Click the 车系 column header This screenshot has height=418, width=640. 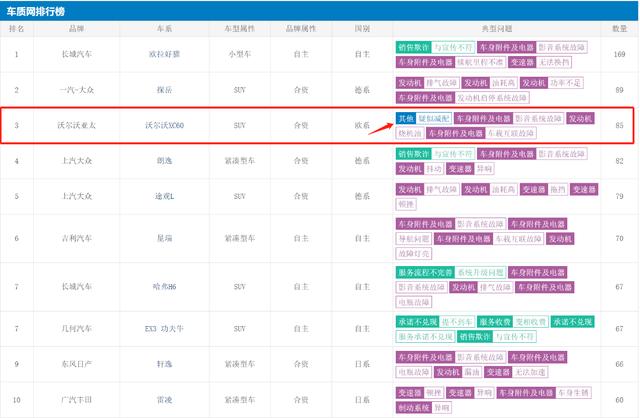[x=164, y=29]
